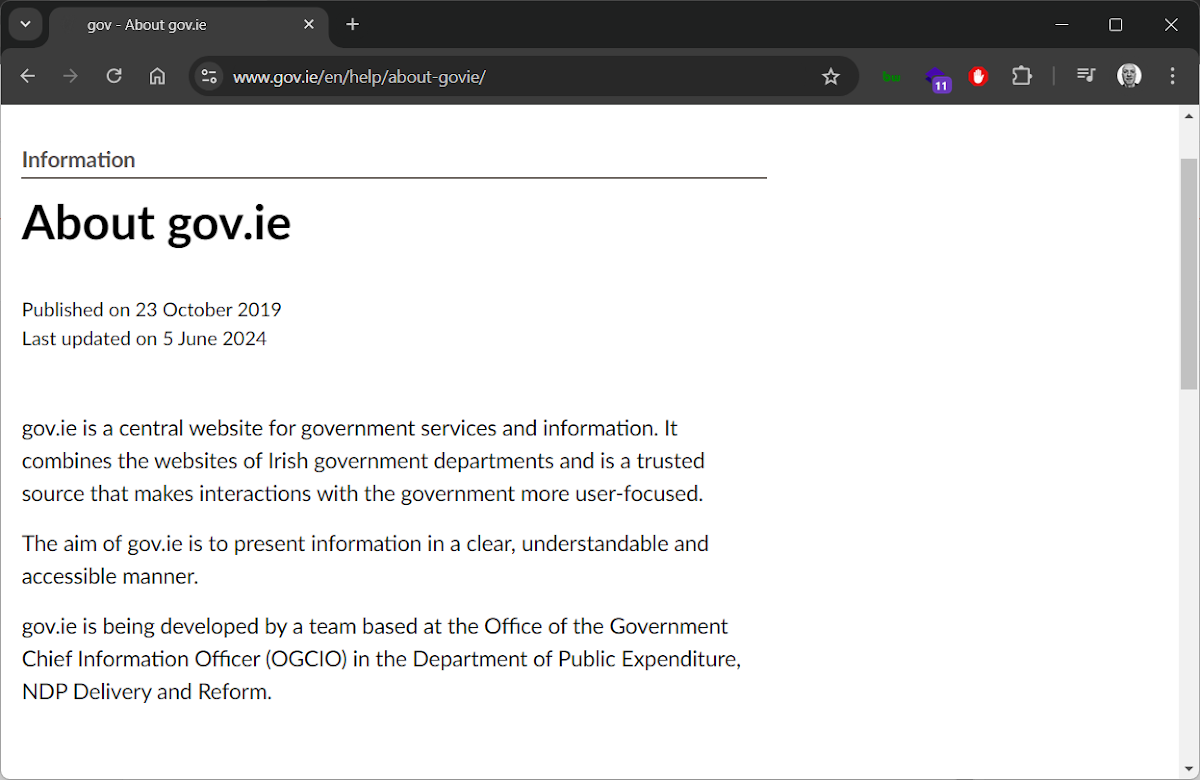Bookmark this page with the star icon

[830, 75]
